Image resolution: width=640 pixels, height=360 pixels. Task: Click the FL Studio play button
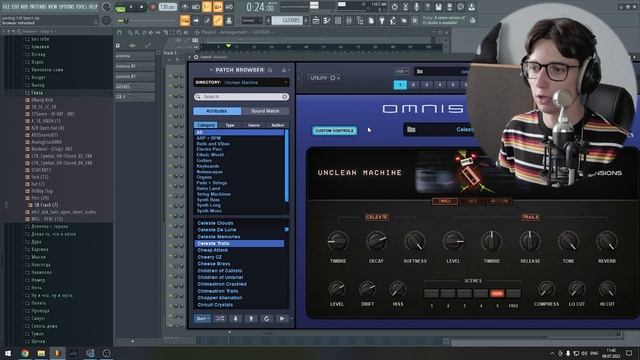131,7
